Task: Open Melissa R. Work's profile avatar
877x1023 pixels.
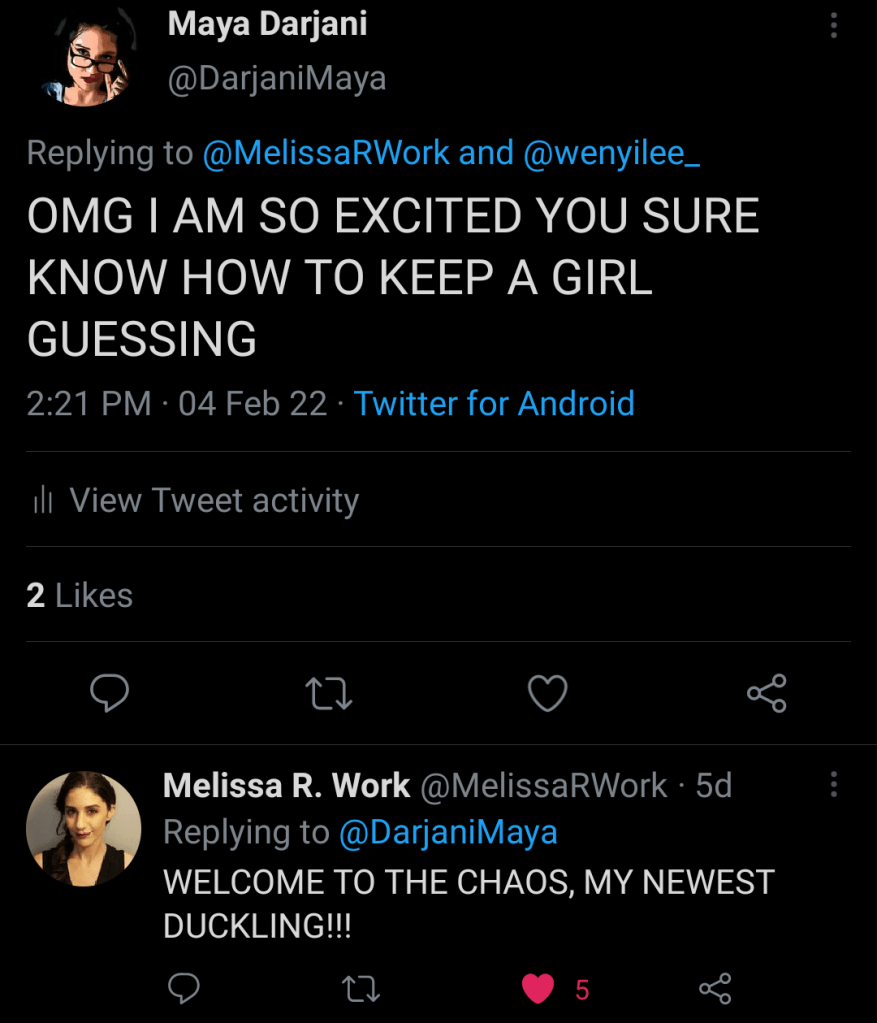Action: pyautogui.click(x=83, y=829)
